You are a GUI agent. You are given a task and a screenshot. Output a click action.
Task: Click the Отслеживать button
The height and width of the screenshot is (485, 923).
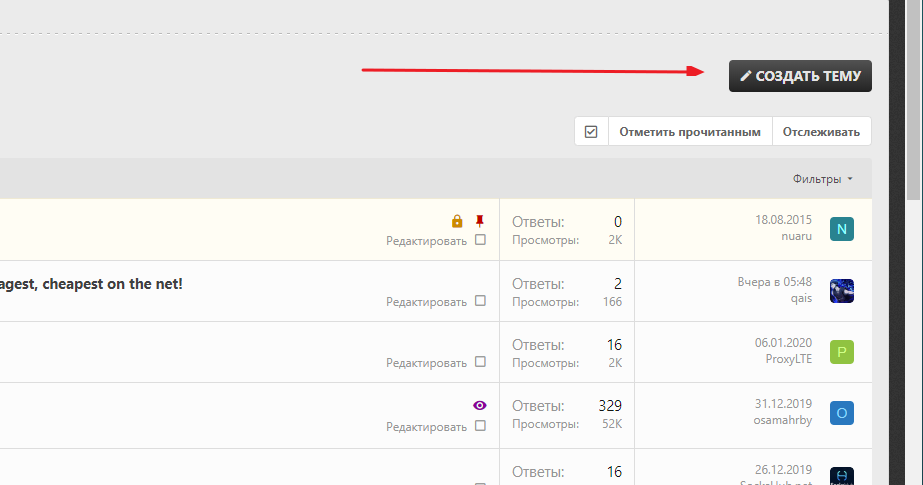click(x=821, y=132)
